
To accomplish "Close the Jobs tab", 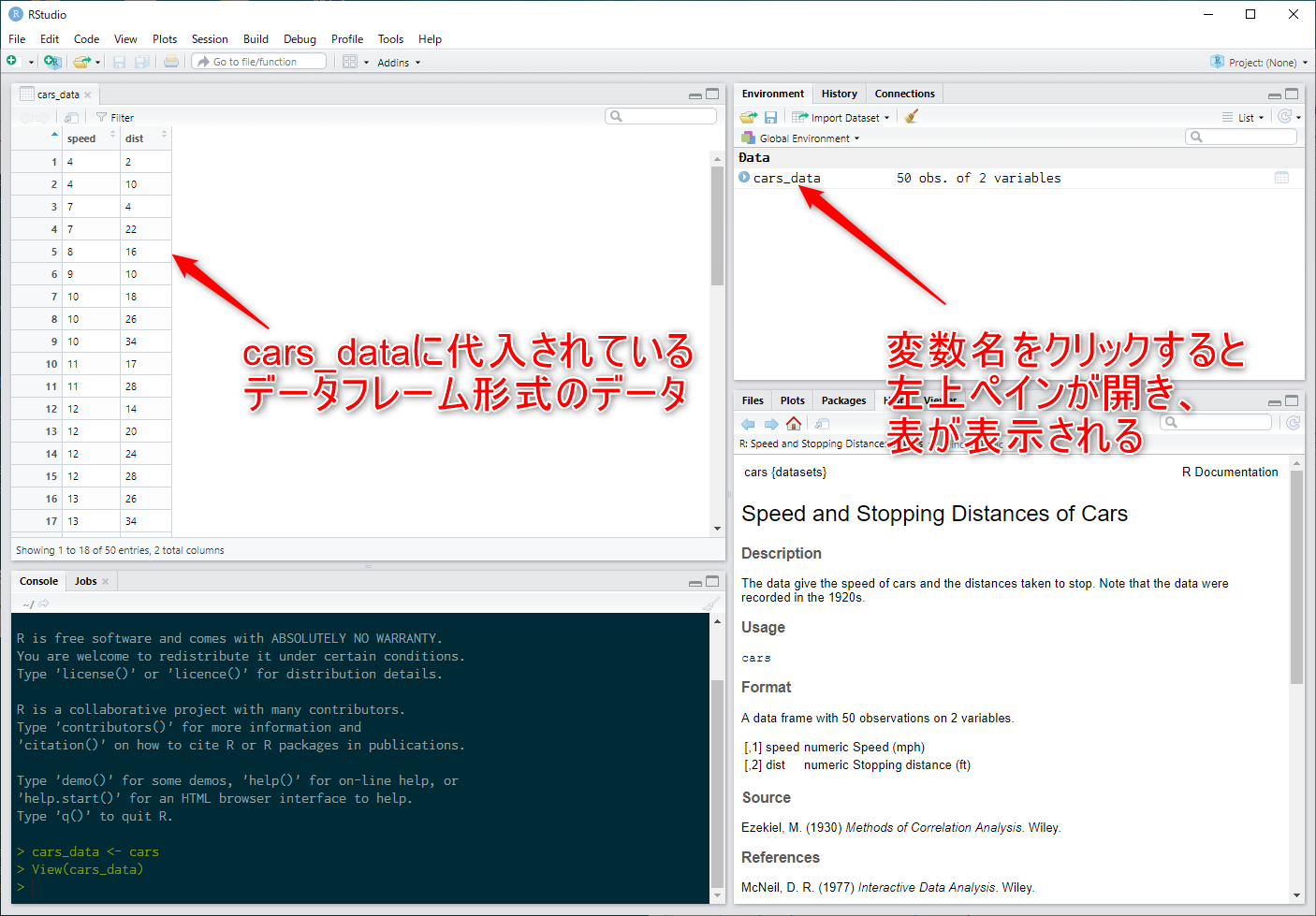I will [106, 582].
